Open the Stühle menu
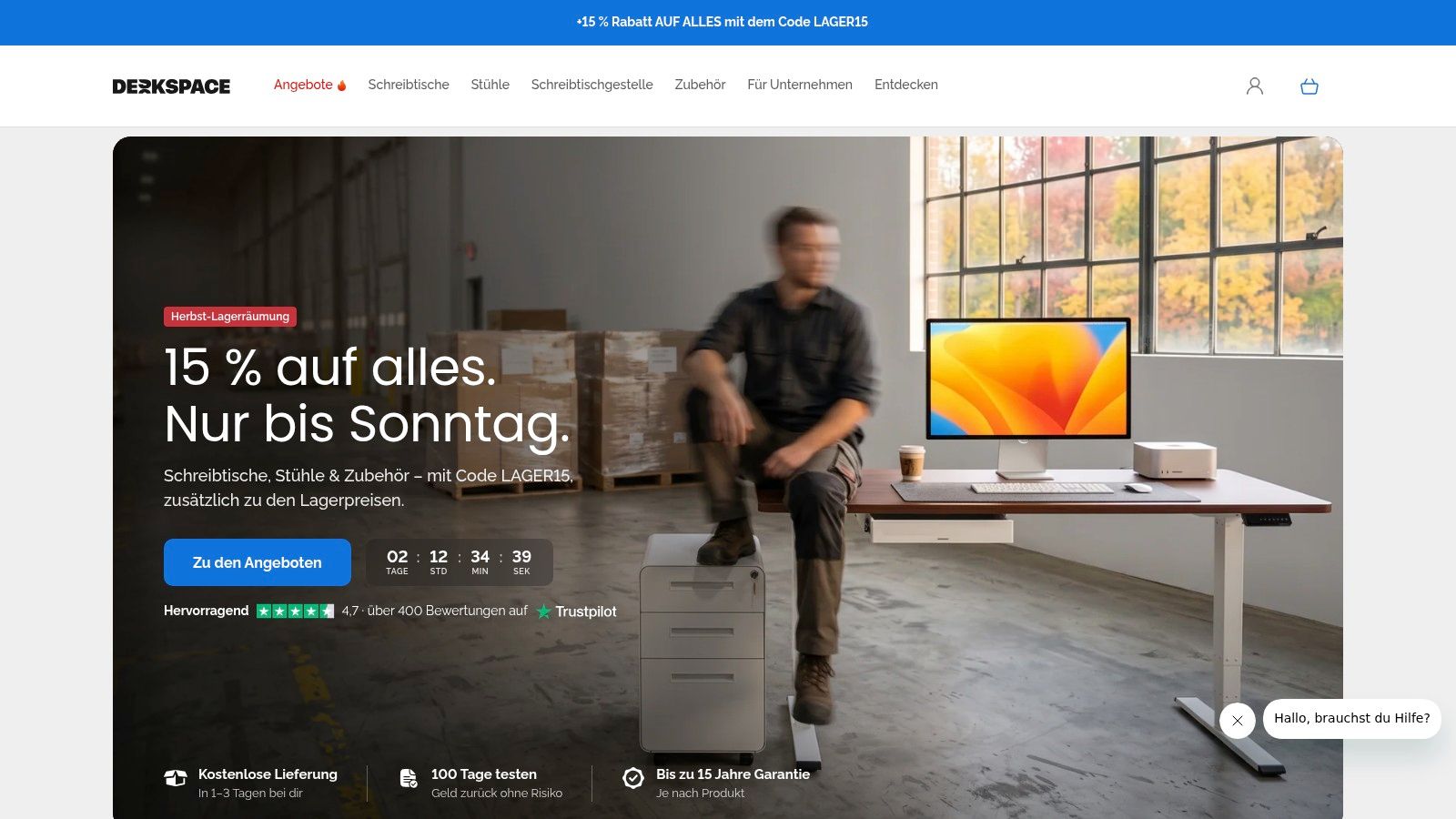Screen dimensions: 1456x819 pos(490,85)
